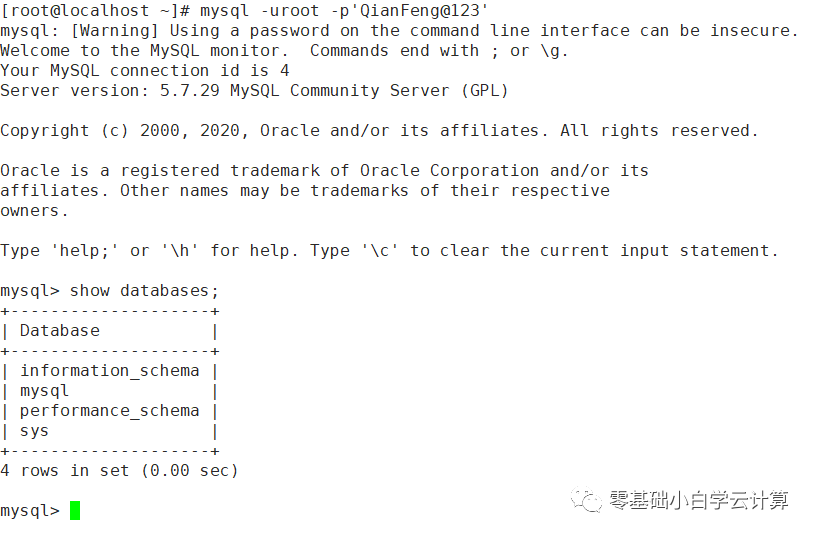Click the Database column header
Screen dimensions: 815x536
(x=60, y=331)
